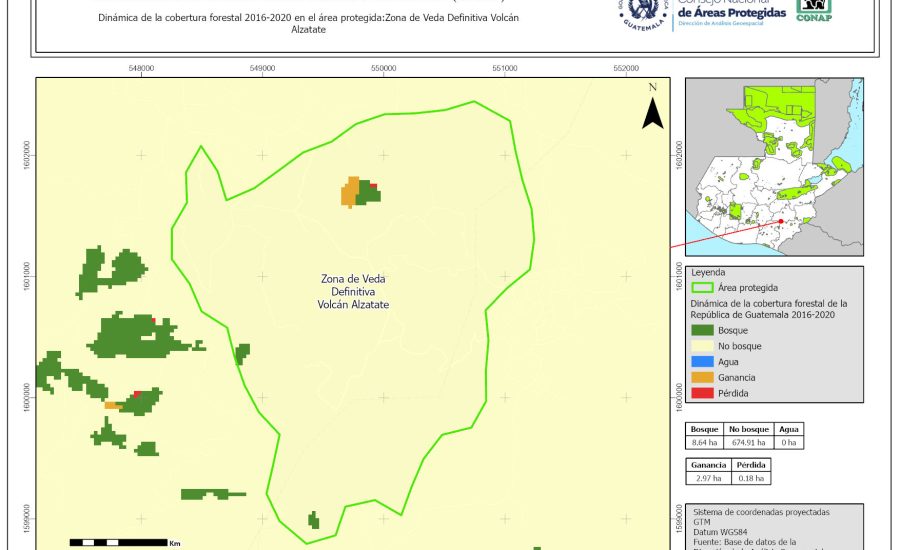This screenshot has width=900, height=550.
Task: Click the orange forest gain patch on map
Action: point(349,192)
